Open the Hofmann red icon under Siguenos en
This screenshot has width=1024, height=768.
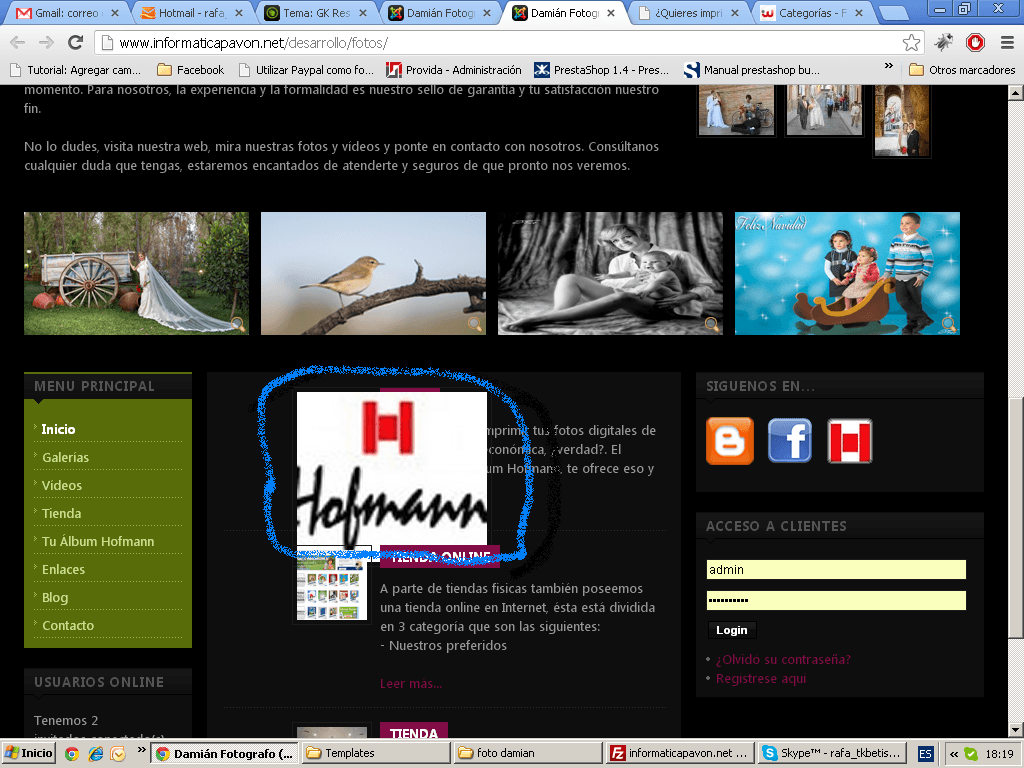pos(850,441)
